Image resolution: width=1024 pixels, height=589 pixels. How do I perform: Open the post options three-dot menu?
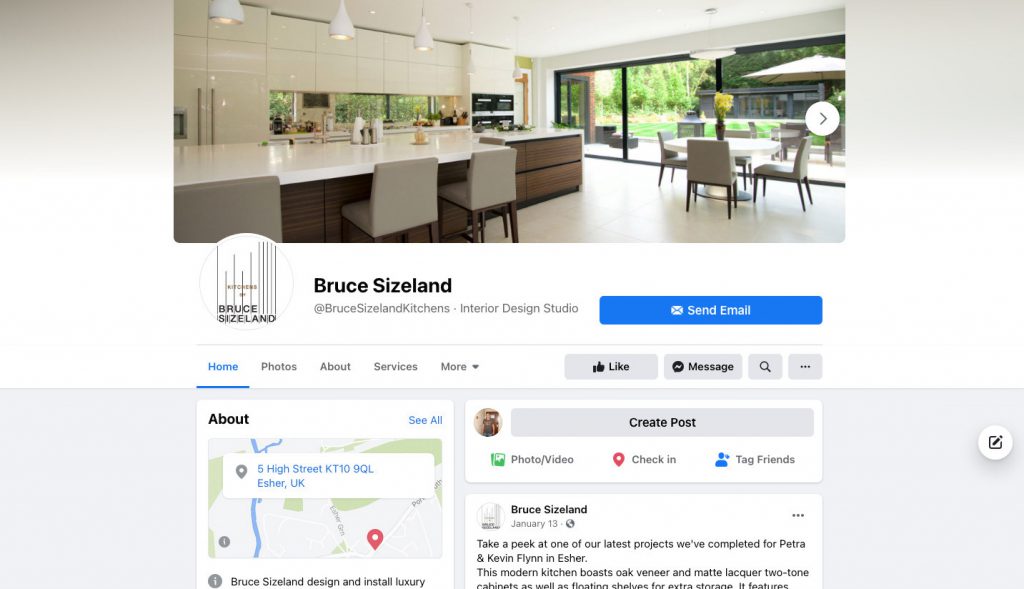pyautogui.click(x=798, y=515)
